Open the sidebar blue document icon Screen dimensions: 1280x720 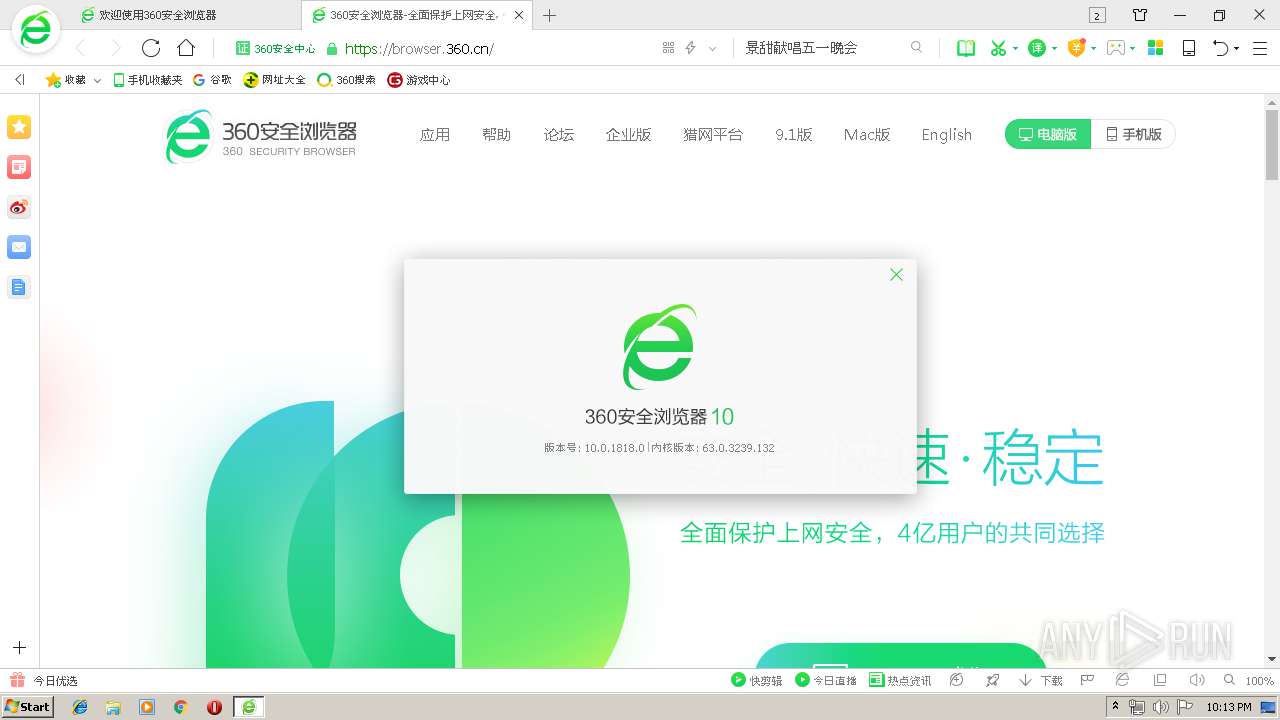tap(19, 287)
